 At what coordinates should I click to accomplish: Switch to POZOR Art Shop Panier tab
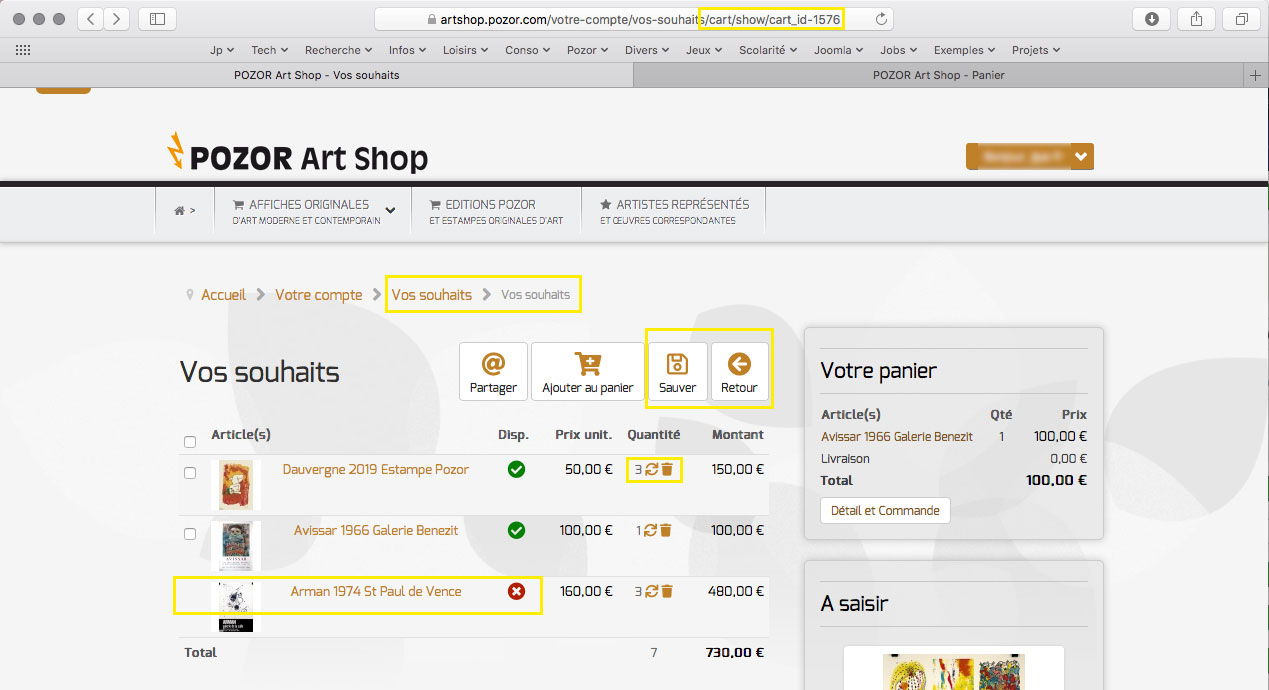[939, 75]
